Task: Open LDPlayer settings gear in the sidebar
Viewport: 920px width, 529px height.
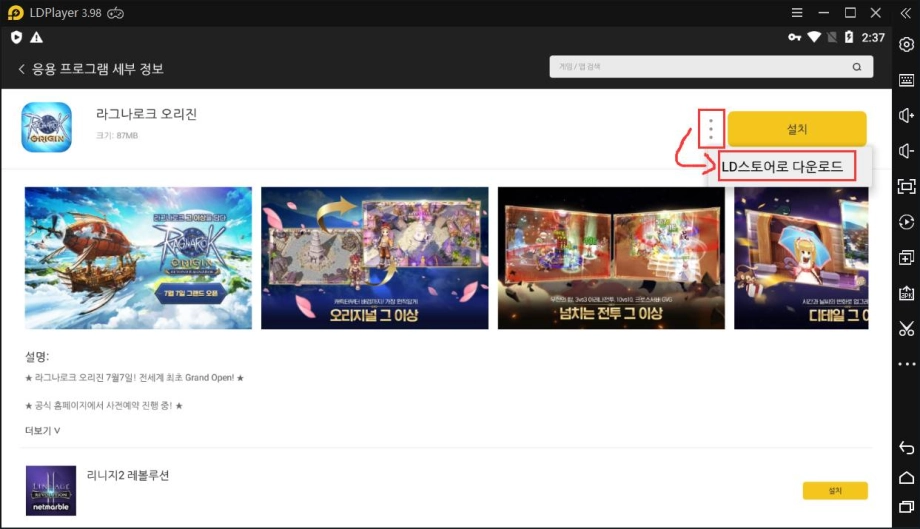Action: pos(907,45)
